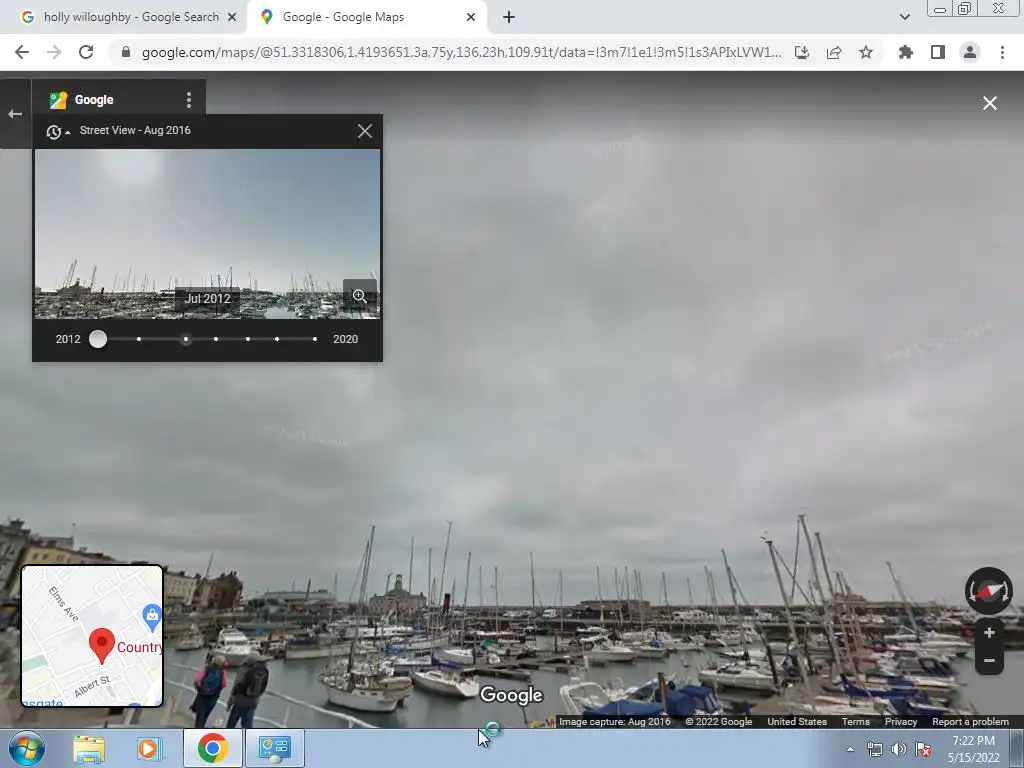Zoom out with the minus button

pyautogui.click(x=989, y=660)
